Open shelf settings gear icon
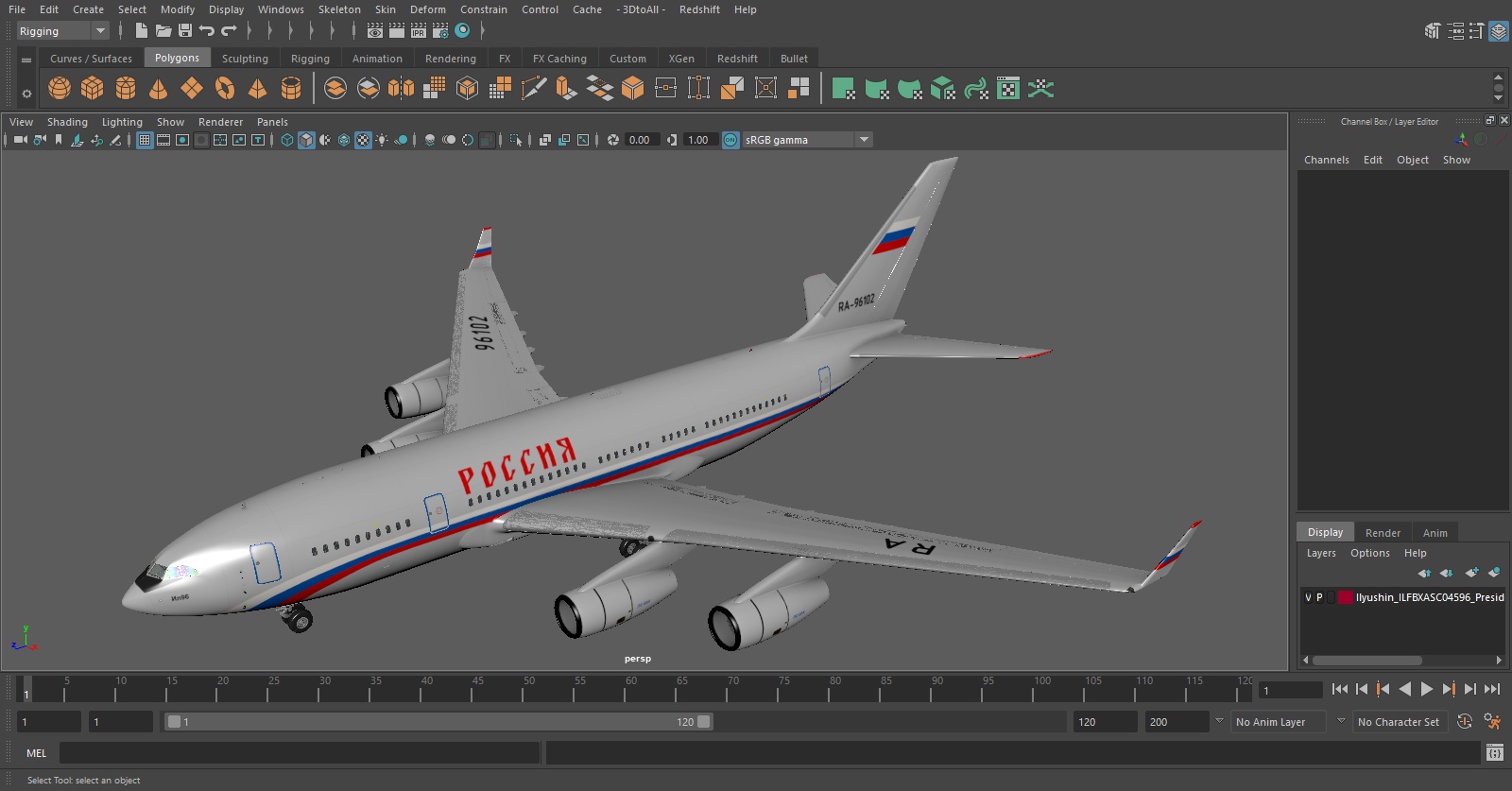Screen dimensions: 1512x791 pyautogui.click(x=26, y=94)
